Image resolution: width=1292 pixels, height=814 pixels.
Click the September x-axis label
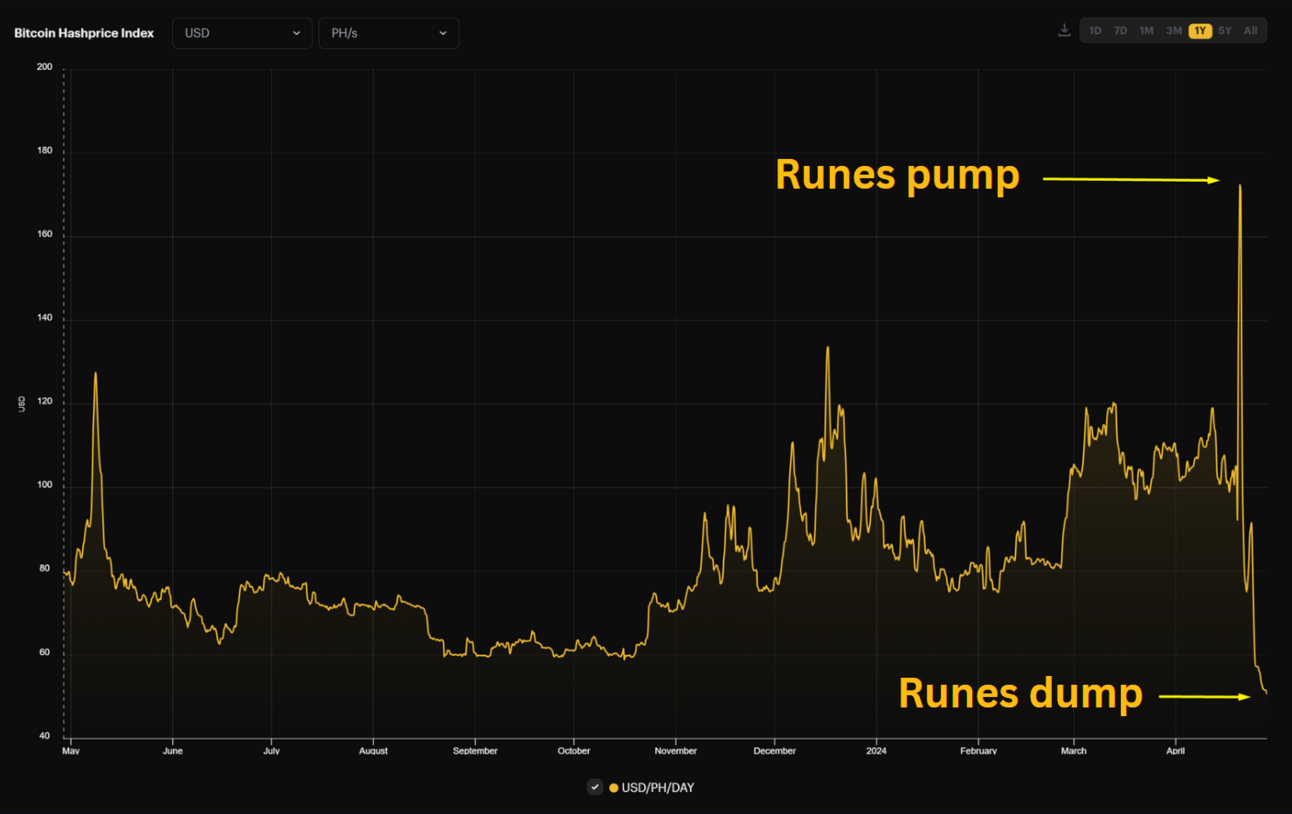point(475,750)
